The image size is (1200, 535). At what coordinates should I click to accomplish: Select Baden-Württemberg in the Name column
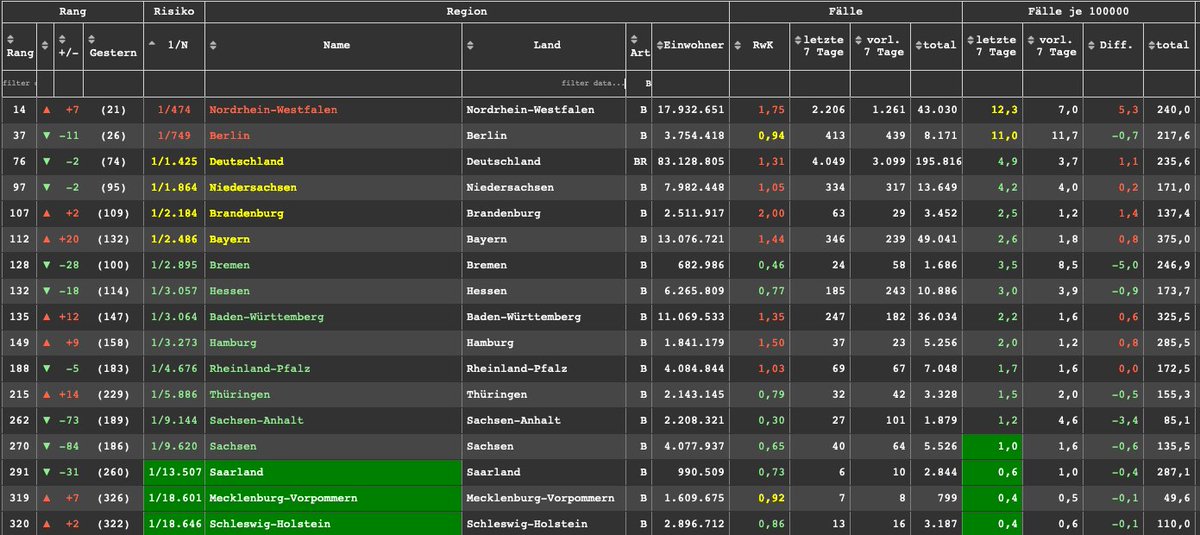(266, 317)
